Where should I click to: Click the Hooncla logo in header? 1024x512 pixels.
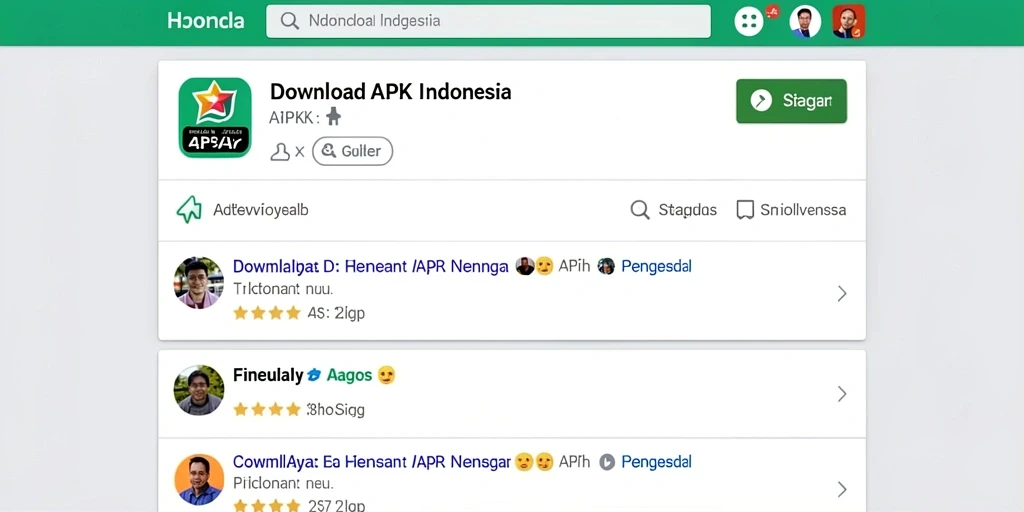[x=206, y=21]
